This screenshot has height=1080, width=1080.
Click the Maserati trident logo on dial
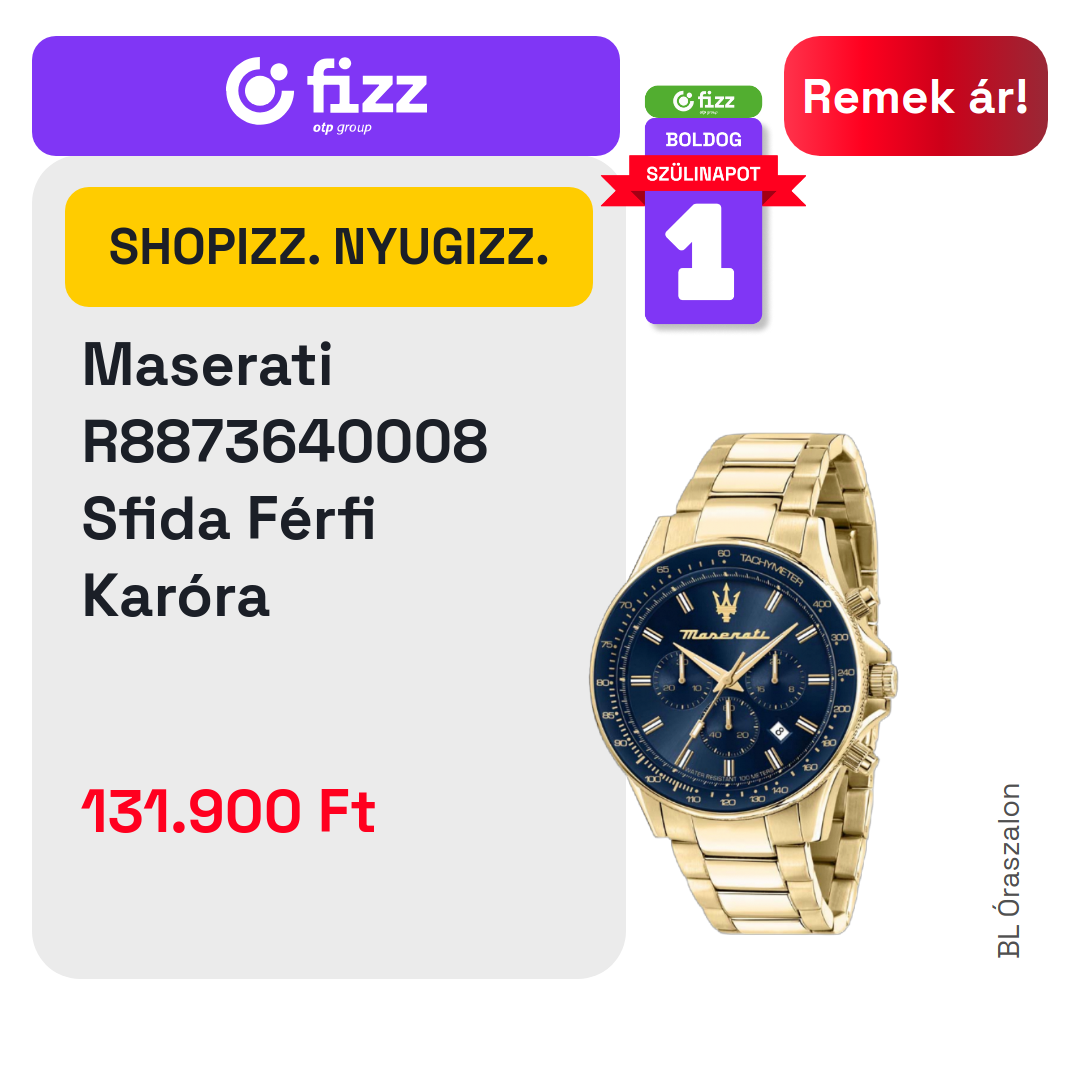click(725, 601)
